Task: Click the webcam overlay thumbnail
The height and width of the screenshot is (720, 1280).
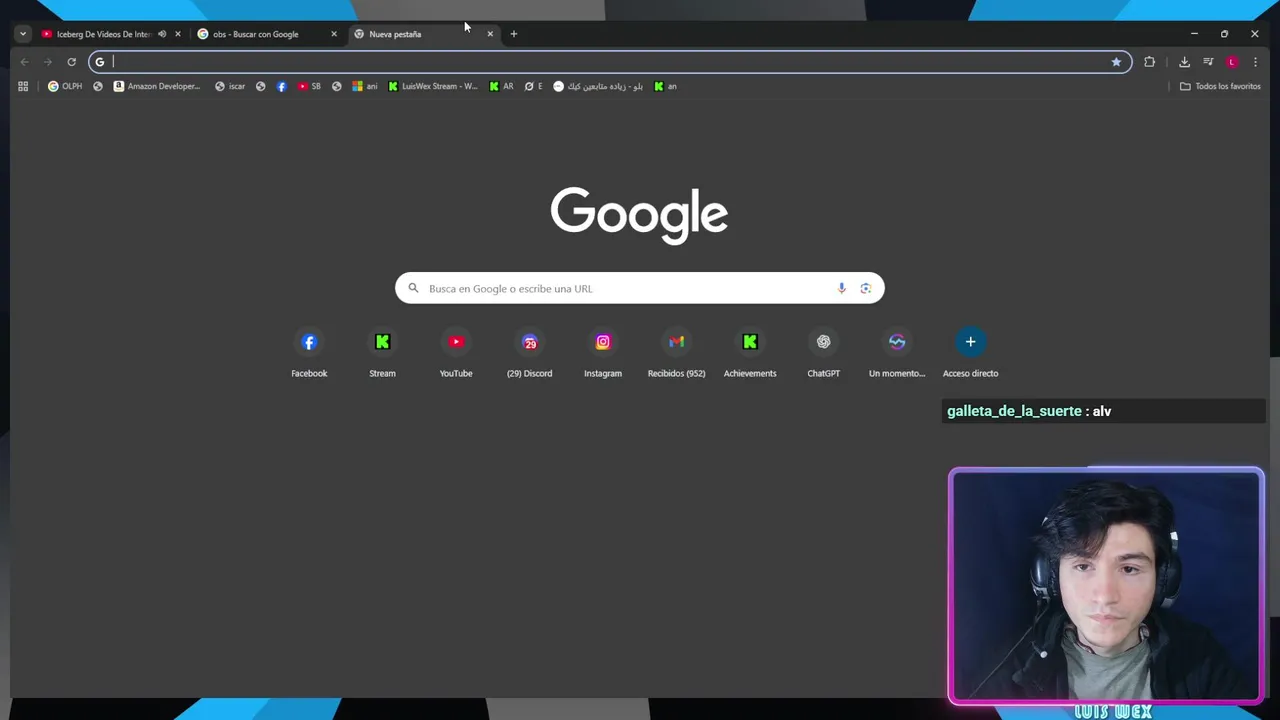Action: click(1106, 586)
